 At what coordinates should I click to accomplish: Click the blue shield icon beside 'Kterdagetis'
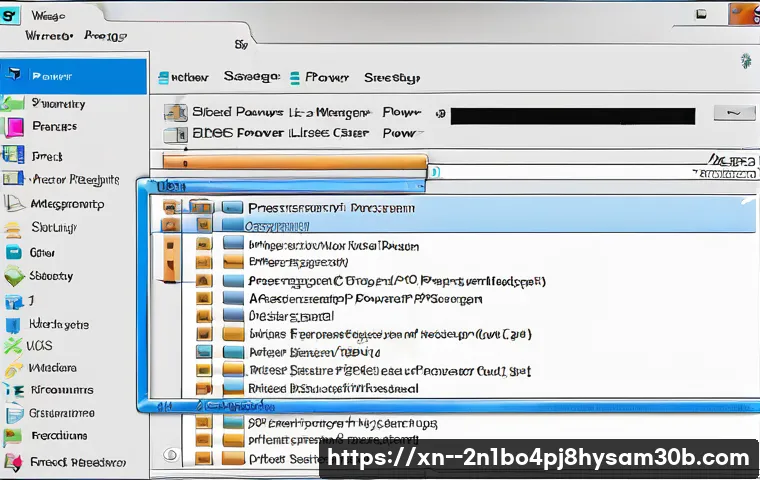coord(13,325)
